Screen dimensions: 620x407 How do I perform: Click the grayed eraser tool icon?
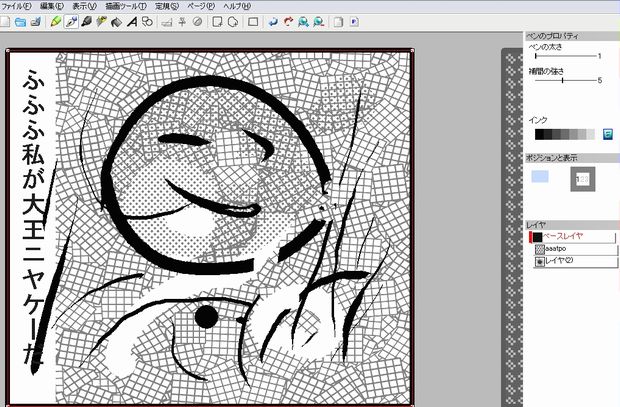(167, 22)
